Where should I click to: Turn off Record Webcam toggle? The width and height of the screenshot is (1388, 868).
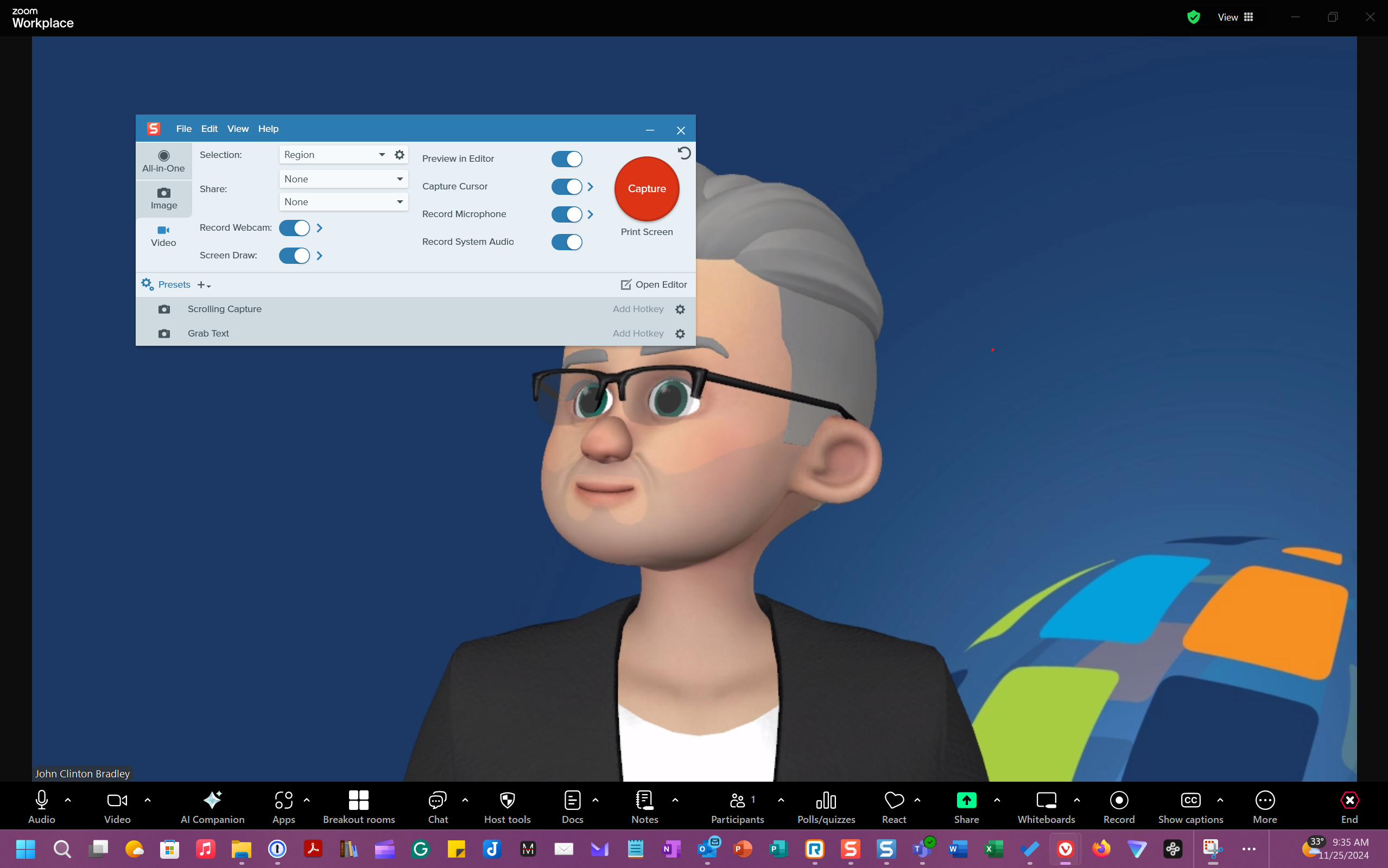294,228
